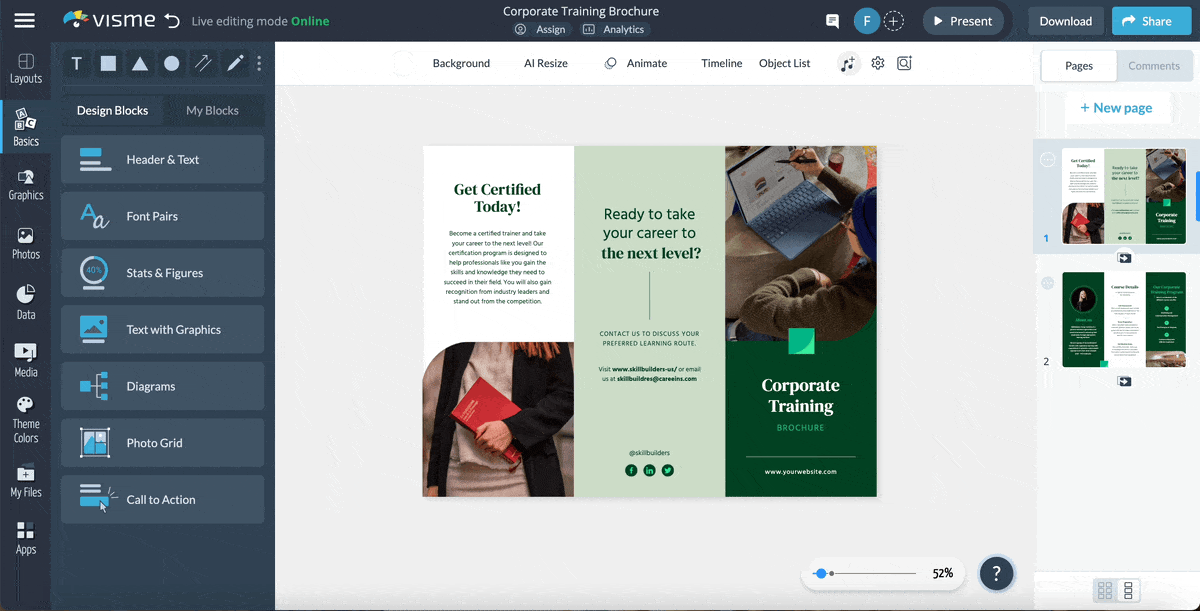This screenshot has width=1200, height=611.
Task: Toggle comments panel from the top bar
Action: pos(832,20)
